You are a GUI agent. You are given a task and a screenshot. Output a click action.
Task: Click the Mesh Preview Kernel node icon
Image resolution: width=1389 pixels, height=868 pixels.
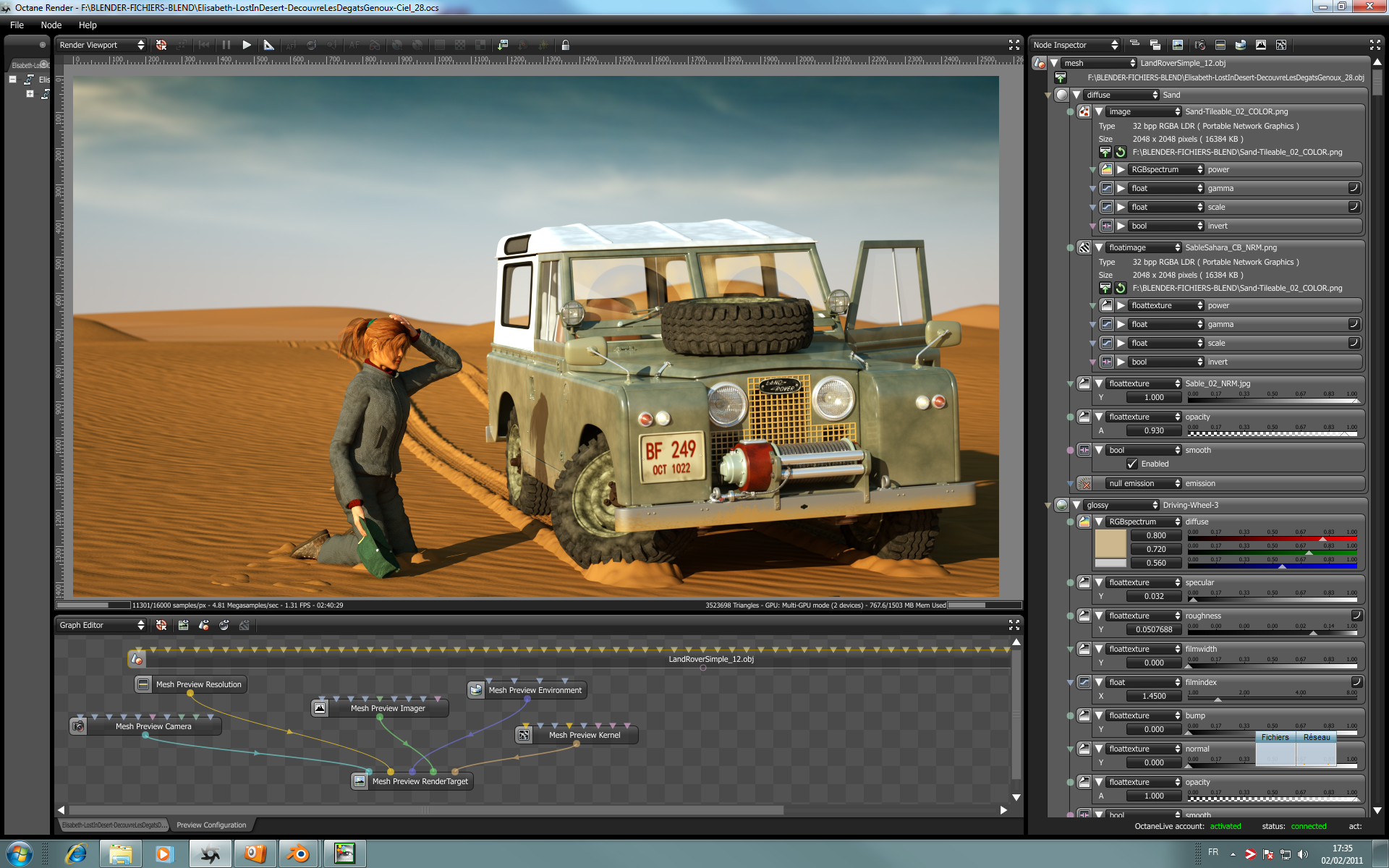524,735
